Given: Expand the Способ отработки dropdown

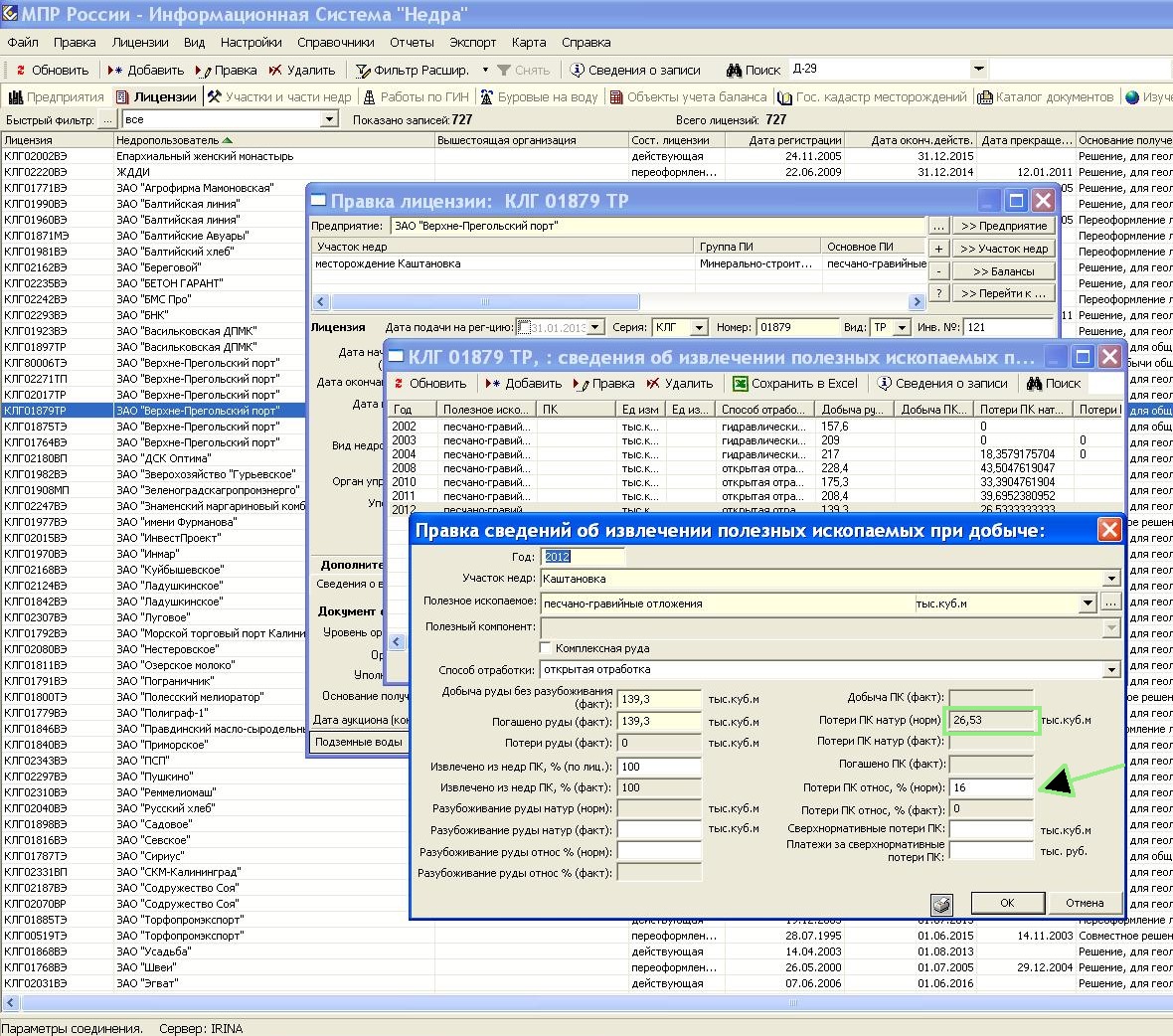Looking at the screenshot, I should point(1110,670).
